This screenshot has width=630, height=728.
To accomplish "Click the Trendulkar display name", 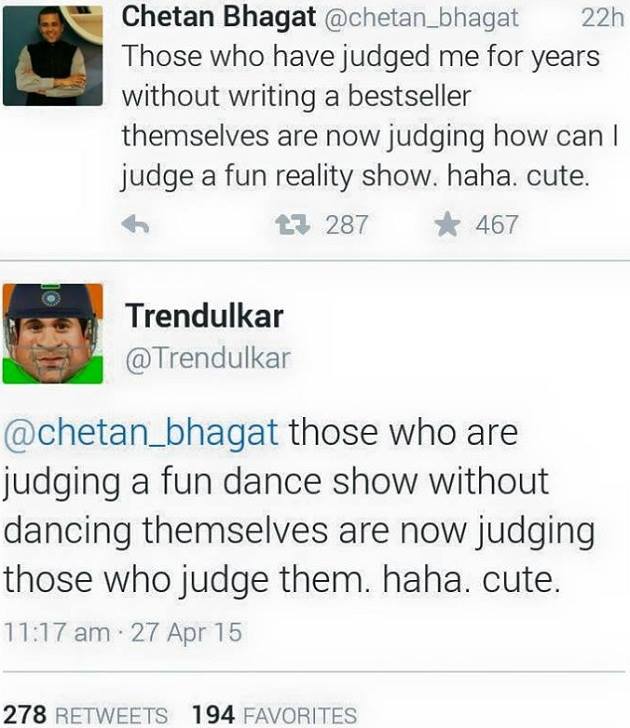I will click(204, 316).
